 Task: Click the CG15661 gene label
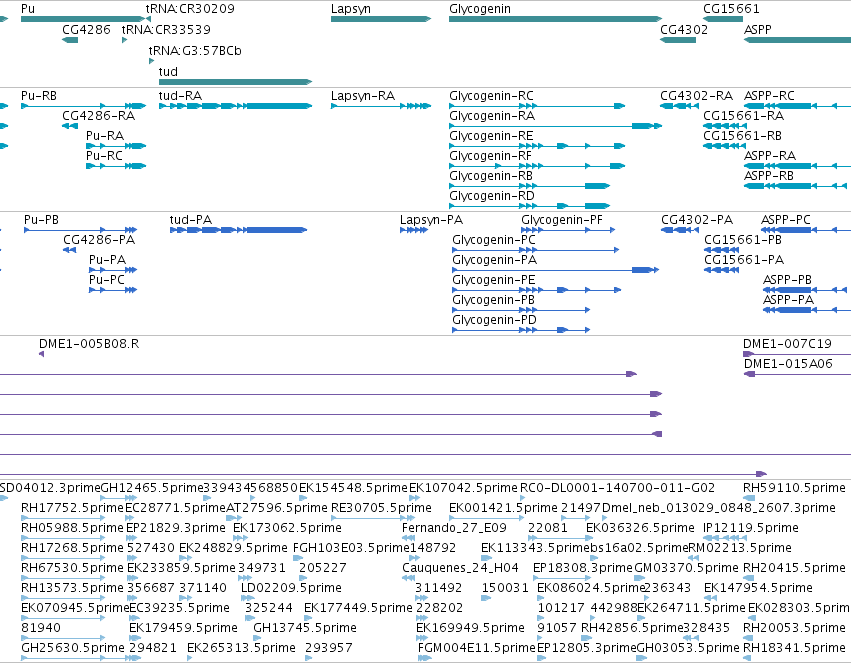click(x=731, y=9)
